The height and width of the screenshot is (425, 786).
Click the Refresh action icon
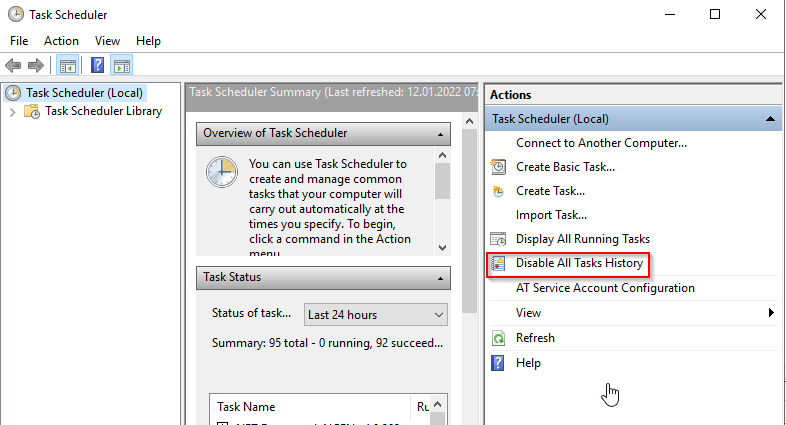coord(498,338)
